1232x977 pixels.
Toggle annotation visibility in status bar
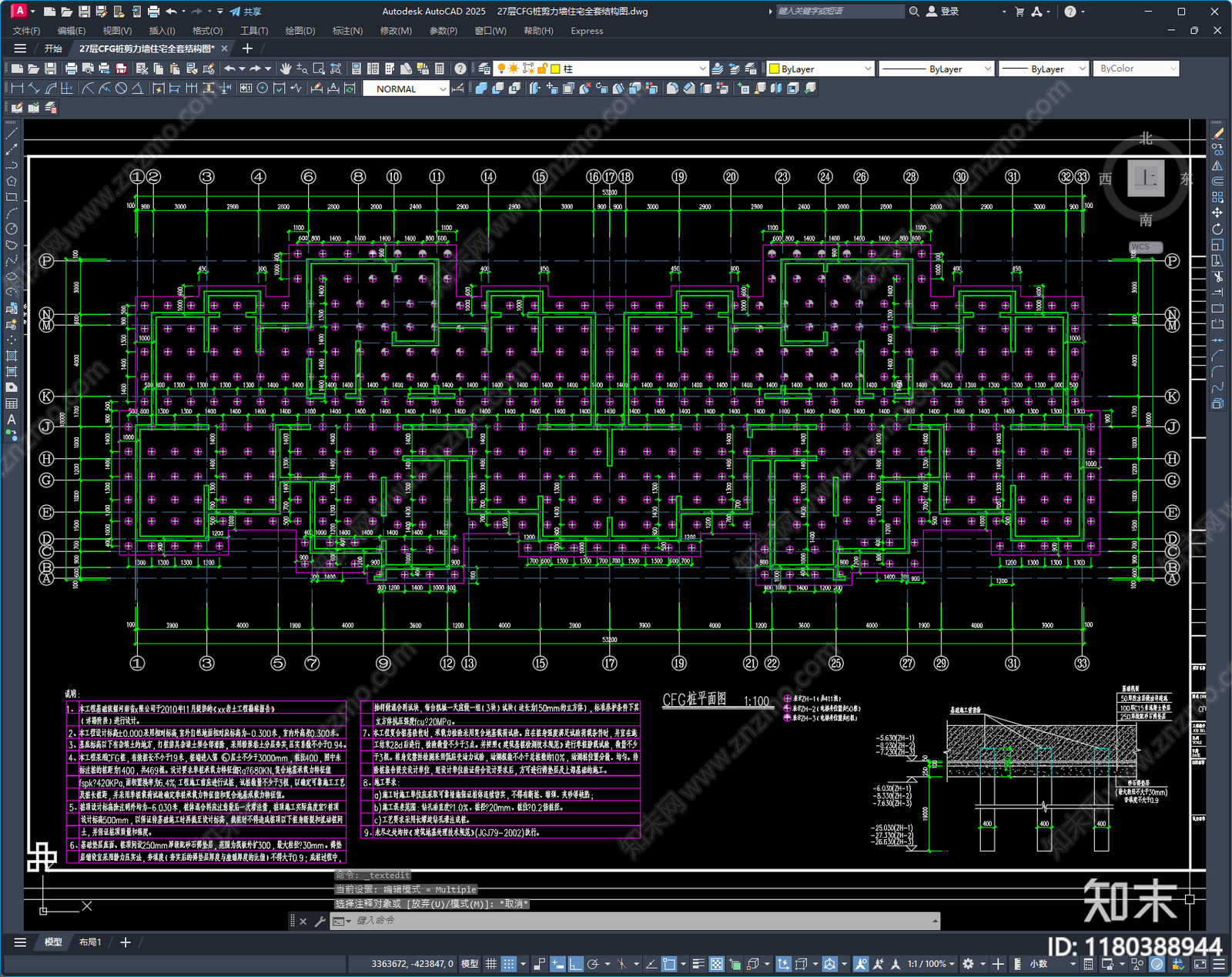[x=861, y=964]
